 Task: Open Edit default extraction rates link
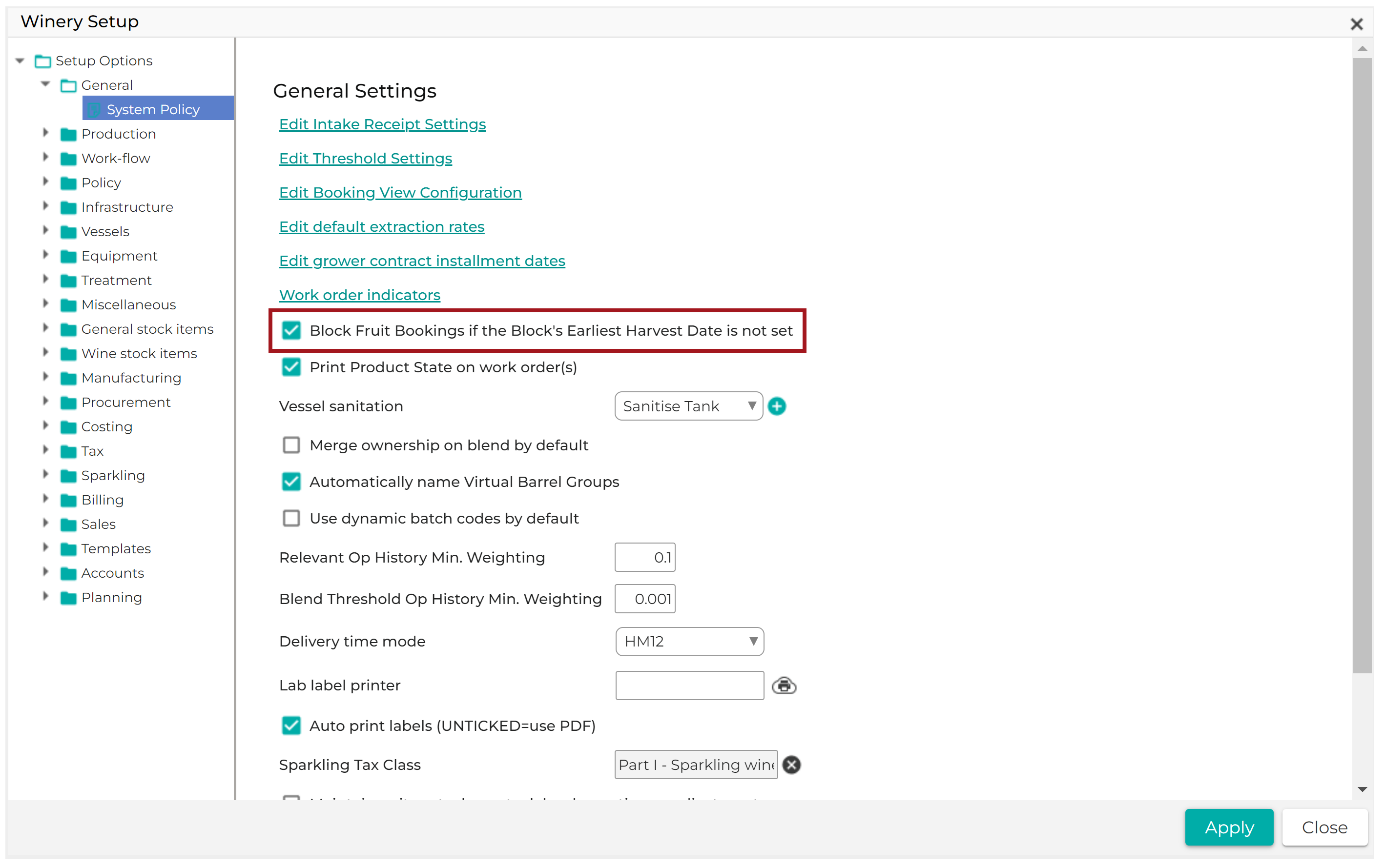(382, 227)
